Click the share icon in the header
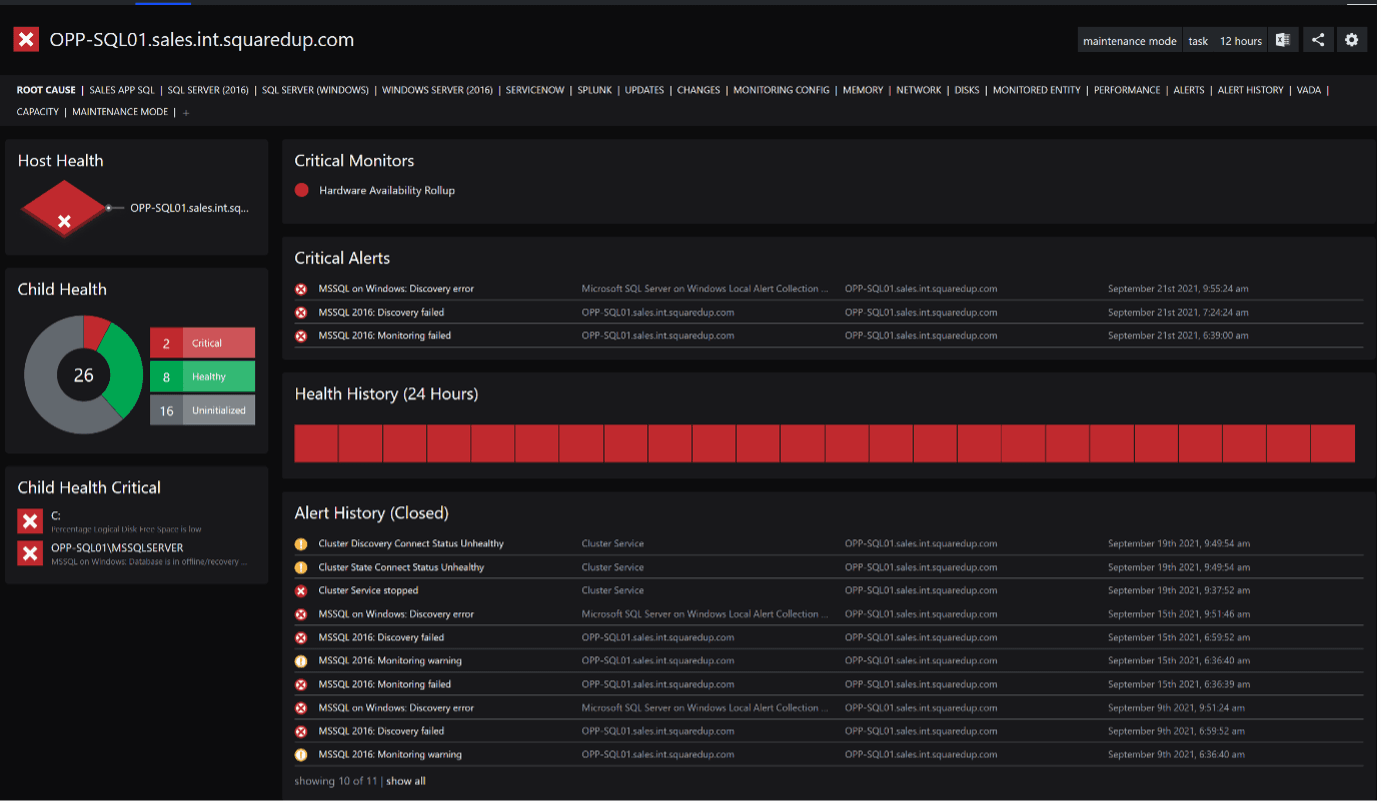Image resolution: width=1381 pixels, height=803 pixels. (1318, 40)
